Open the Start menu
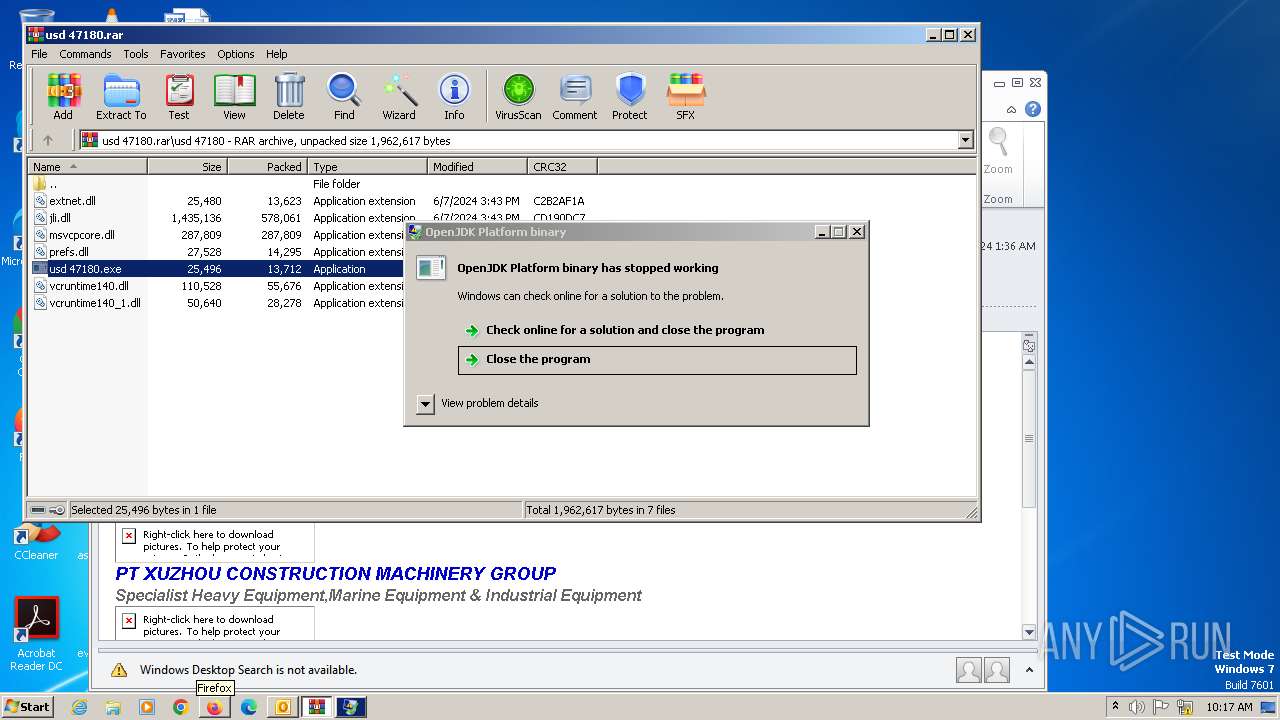 coord(28,707)
